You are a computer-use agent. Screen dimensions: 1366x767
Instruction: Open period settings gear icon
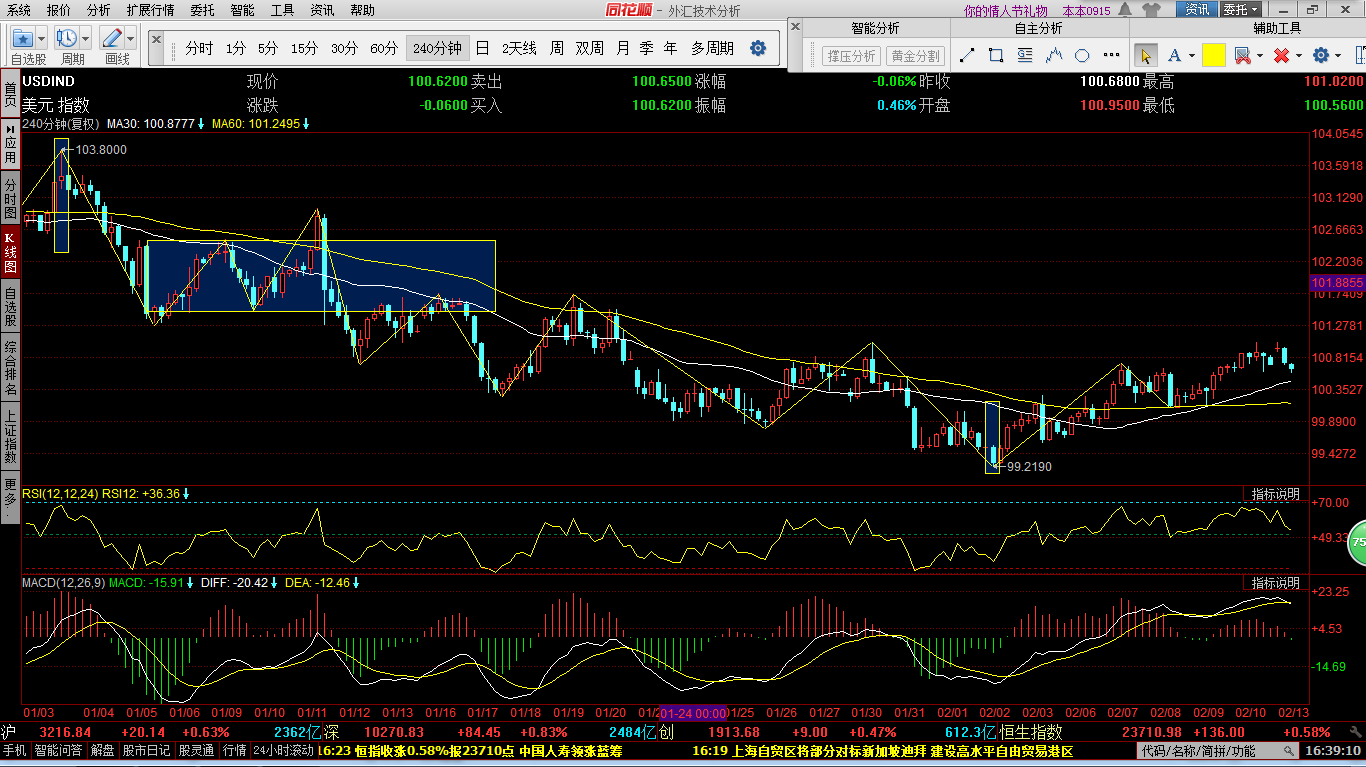click(758, 48)
